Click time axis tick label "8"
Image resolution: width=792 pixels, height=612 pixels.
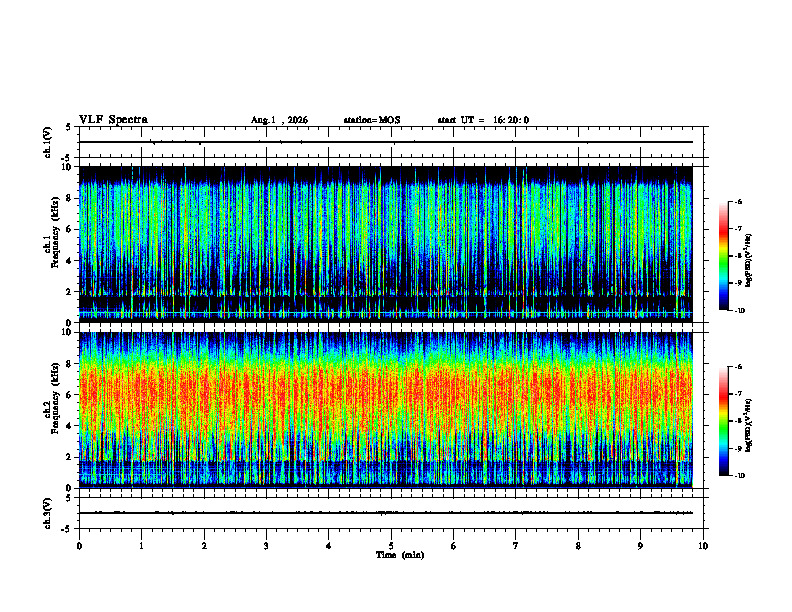pos(578,546)
